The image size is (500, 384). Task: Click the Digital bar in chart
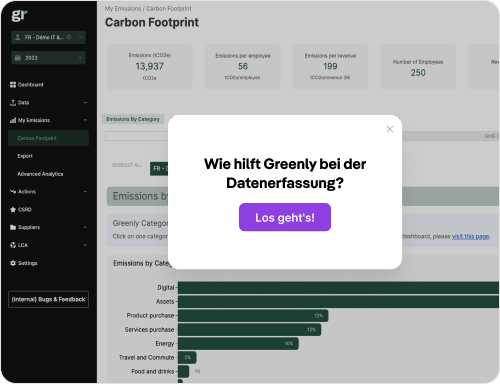(338, 288)
